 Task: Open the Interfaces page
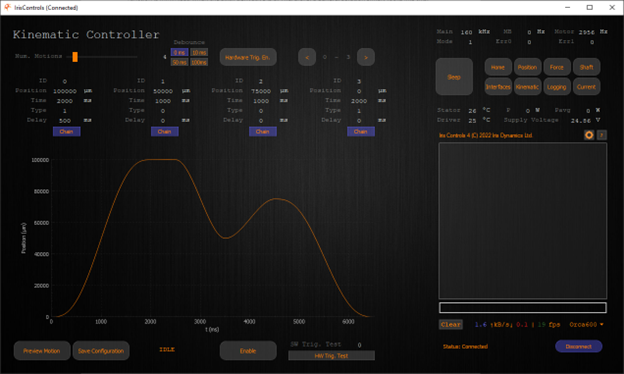(498, 87)
